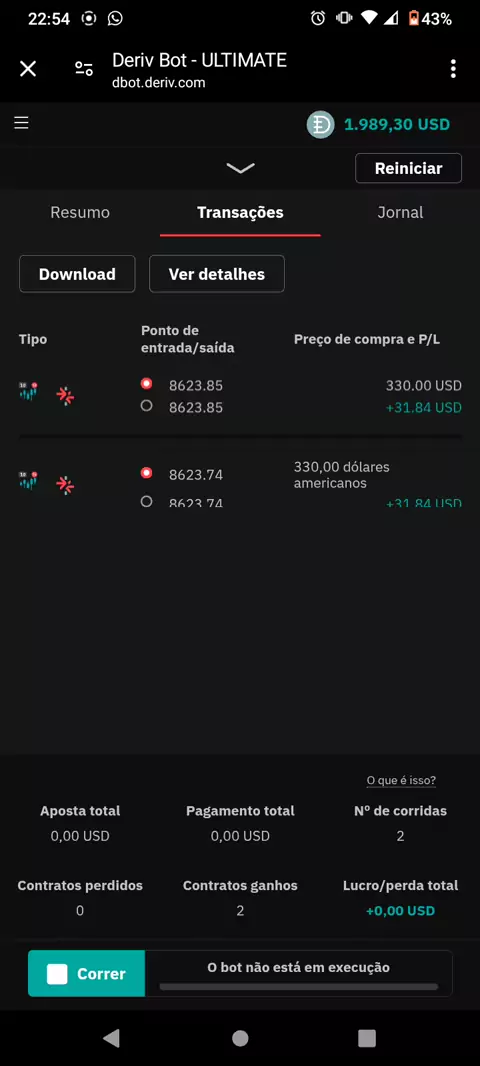This screenshot has width=480, height=1066.
Task: Select entry spot radio for 8623.74
Action: [x=146, y=472]
